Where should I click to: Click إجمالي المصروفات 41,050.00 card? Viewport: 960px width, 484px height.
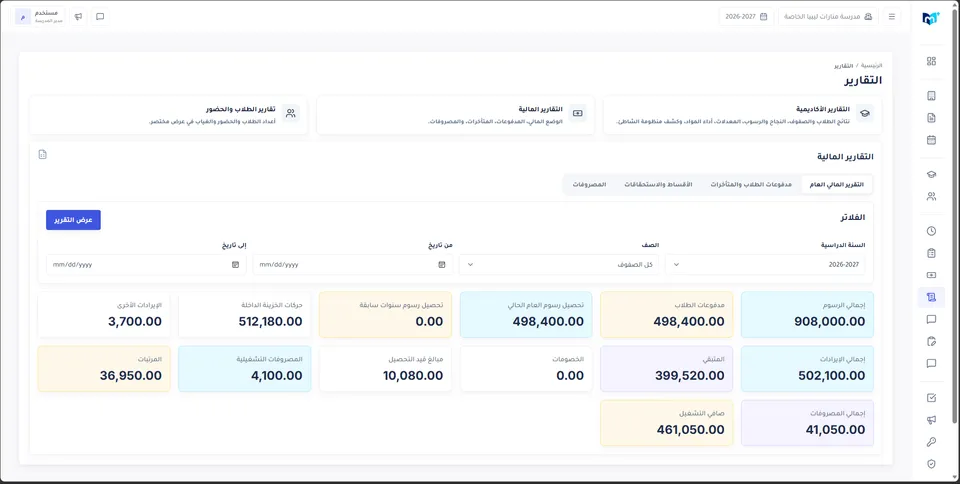point(808,423)
